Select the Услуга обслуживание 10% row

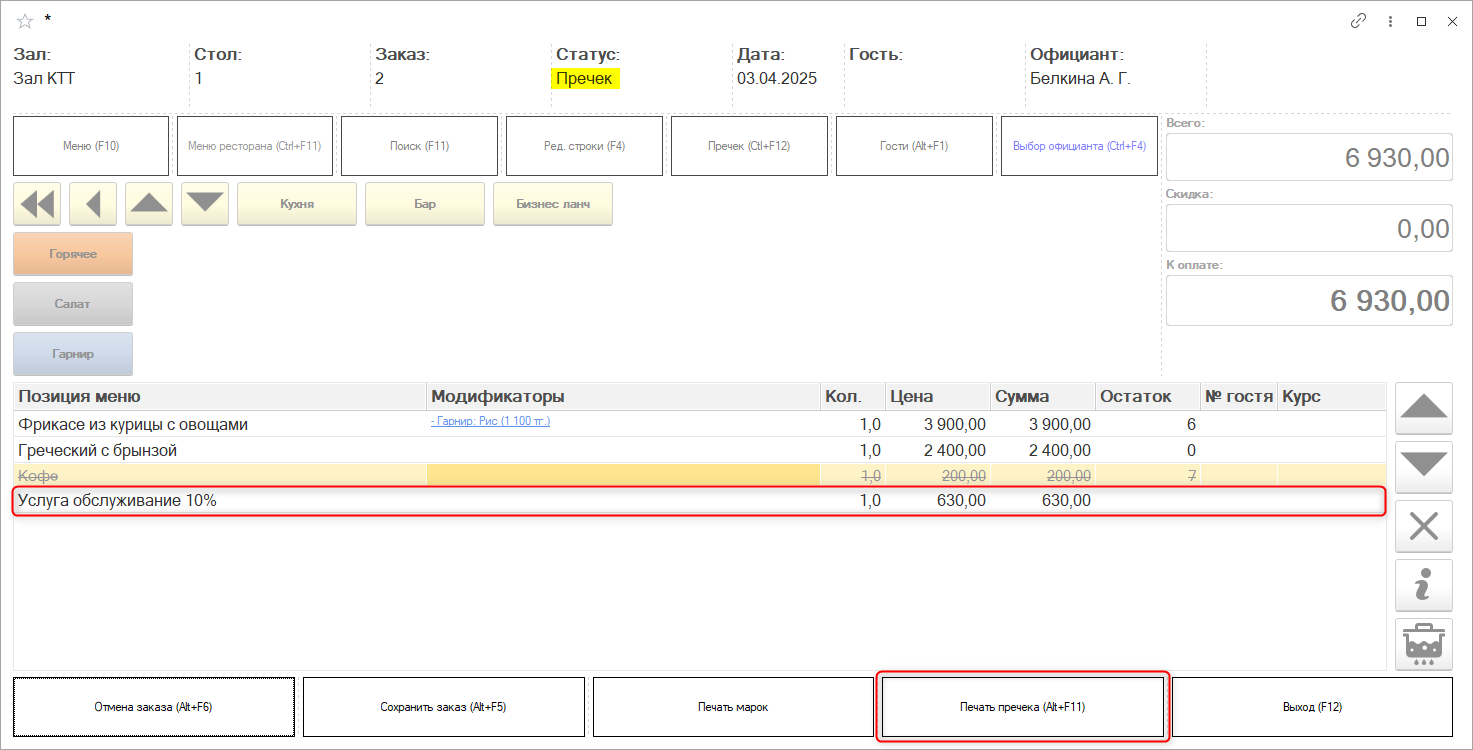pos(400,501)
